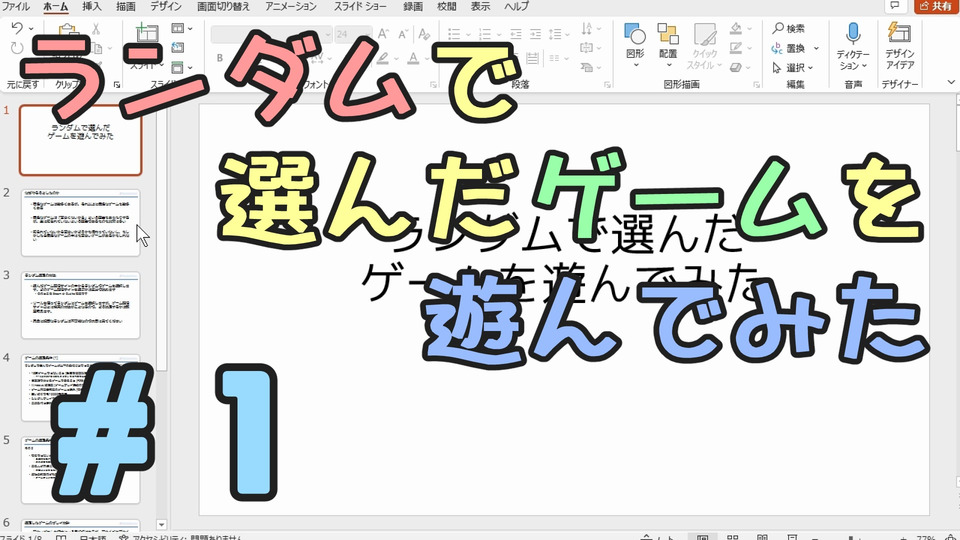Click the Undo arrow icon
Screen dimensions: 960x540
(x=17, y=28)
